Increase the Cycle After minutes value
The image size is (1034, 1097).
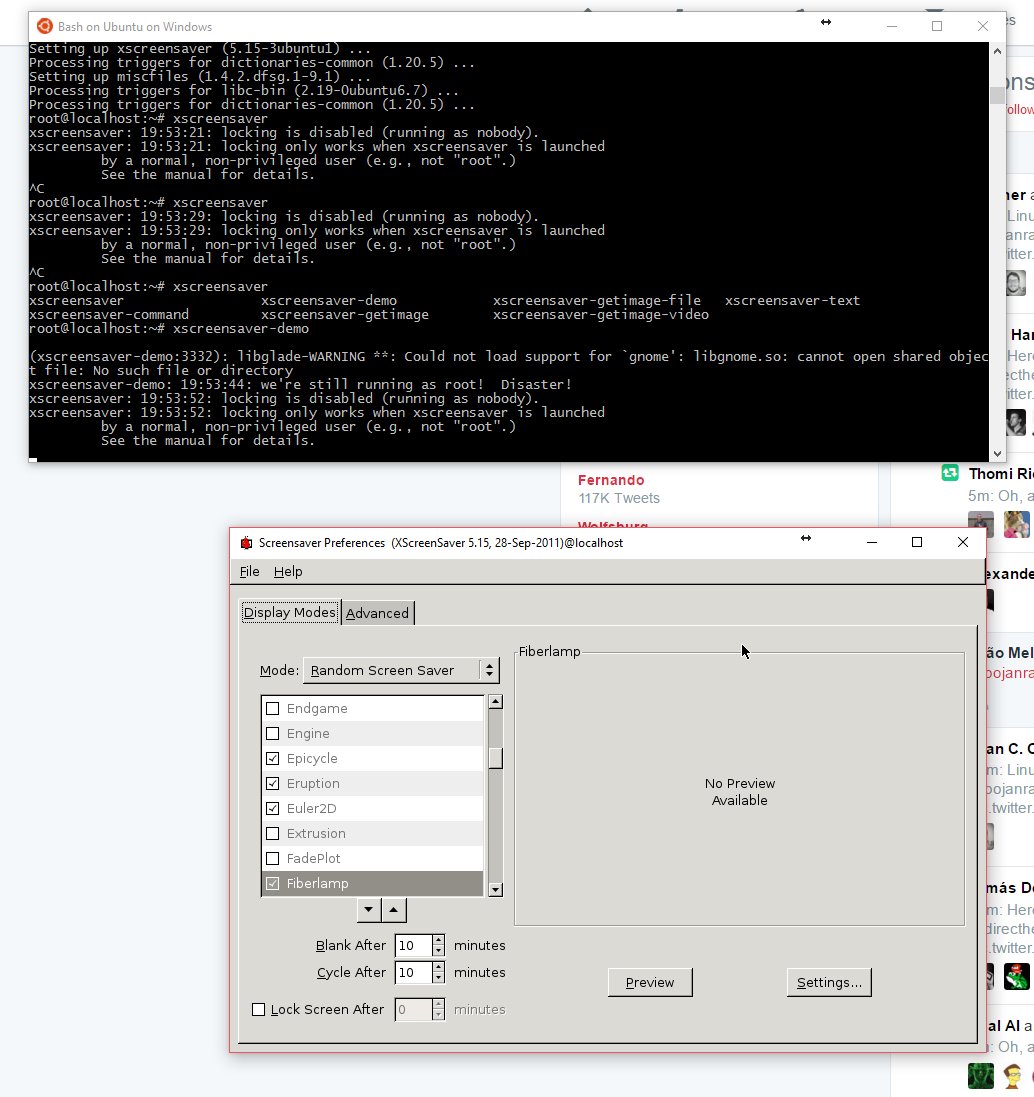(x=438, y=968)
